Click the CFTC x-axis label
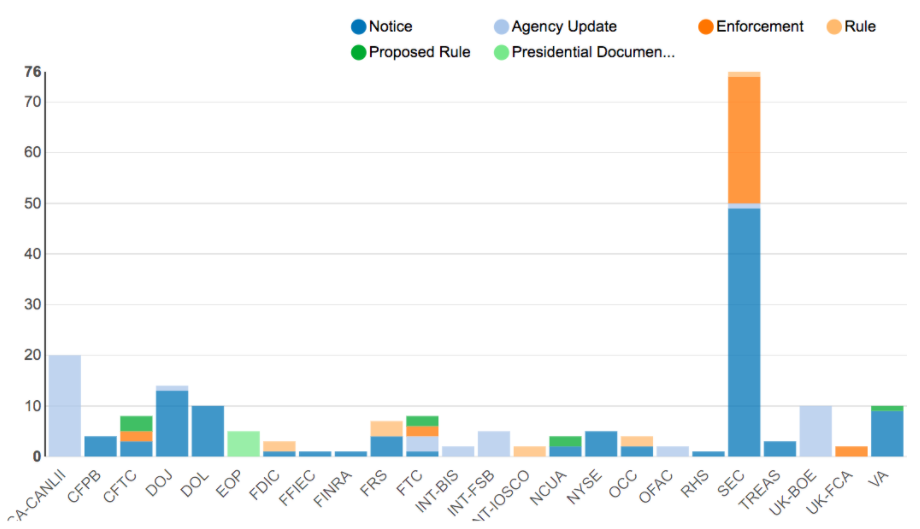 pos(120,487)
